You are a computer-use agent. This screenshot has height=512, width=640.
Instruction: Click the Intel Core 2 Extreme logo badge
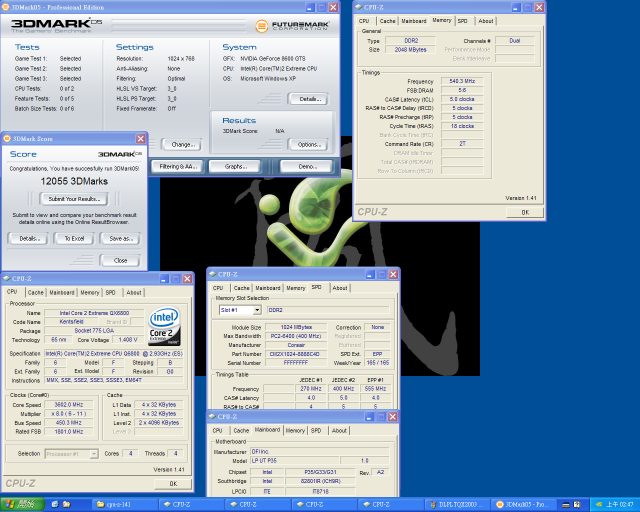tap(164, 326)
